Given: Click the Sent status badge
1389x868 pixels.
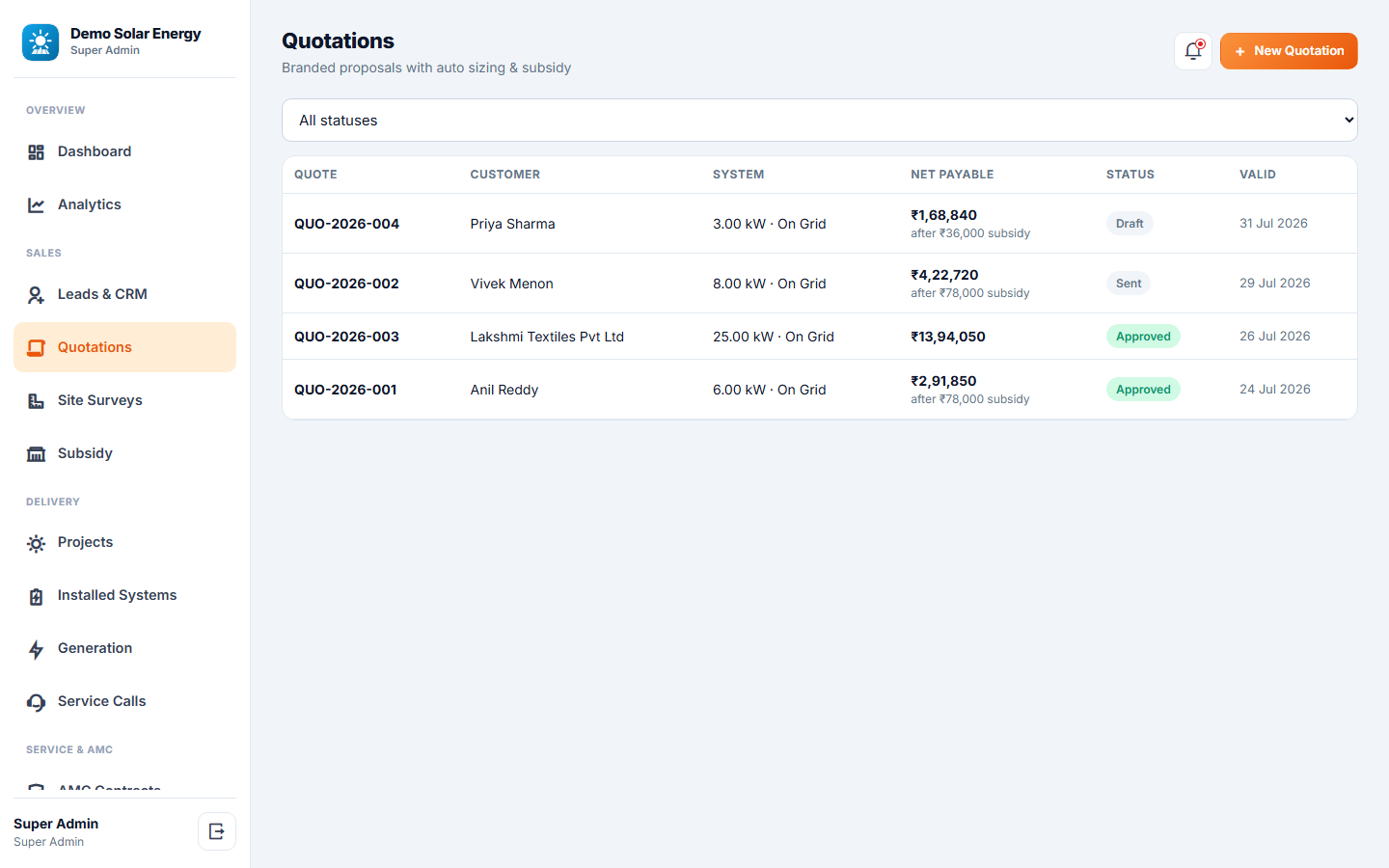Looking at the screenshot, I should tap(1129, 284).
